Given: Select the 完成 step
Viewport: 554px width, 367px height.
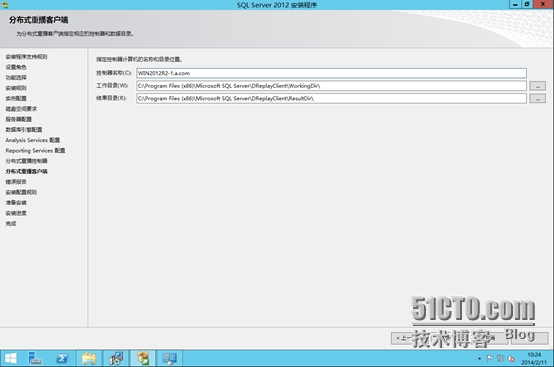Looking at the screenshot, I should click(x=11, y=223).
